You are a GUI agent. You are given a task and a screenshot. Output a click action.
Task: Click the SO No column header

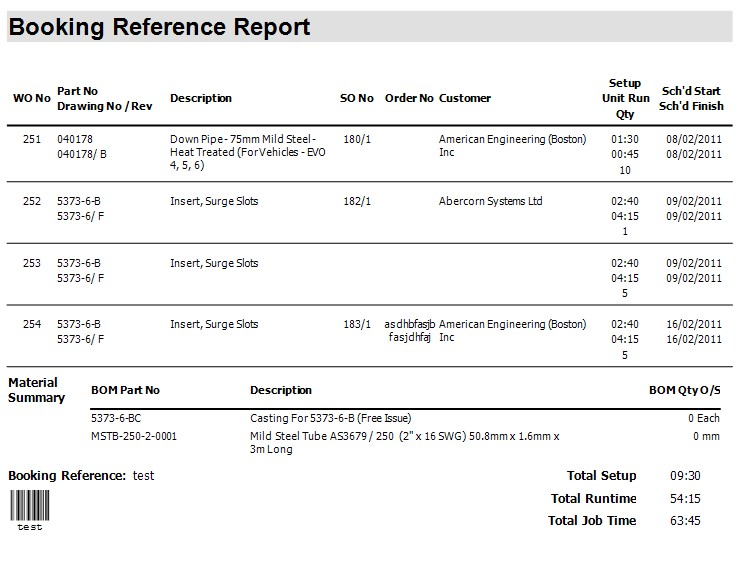[357, 99]
